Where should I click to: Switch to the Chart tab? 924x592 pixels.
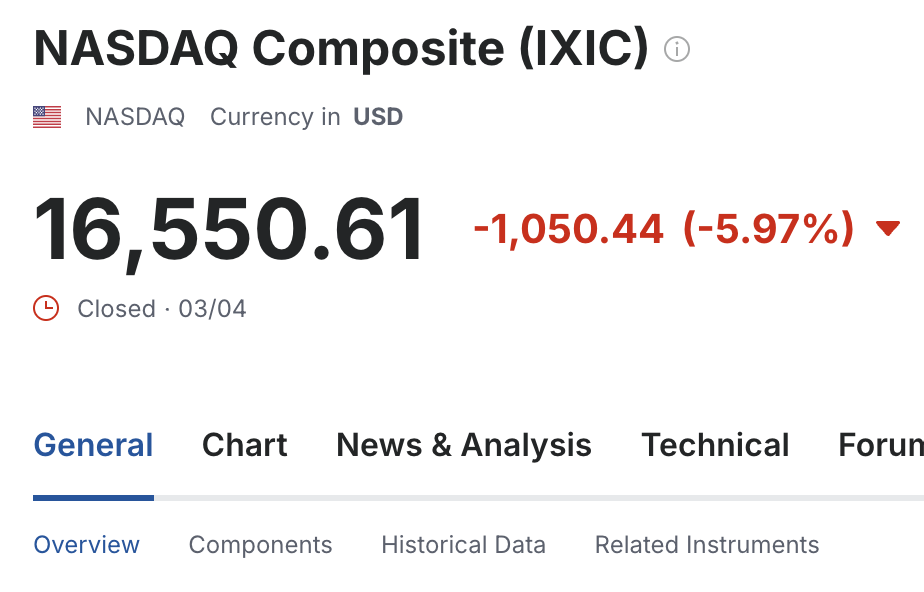[245, 445]
